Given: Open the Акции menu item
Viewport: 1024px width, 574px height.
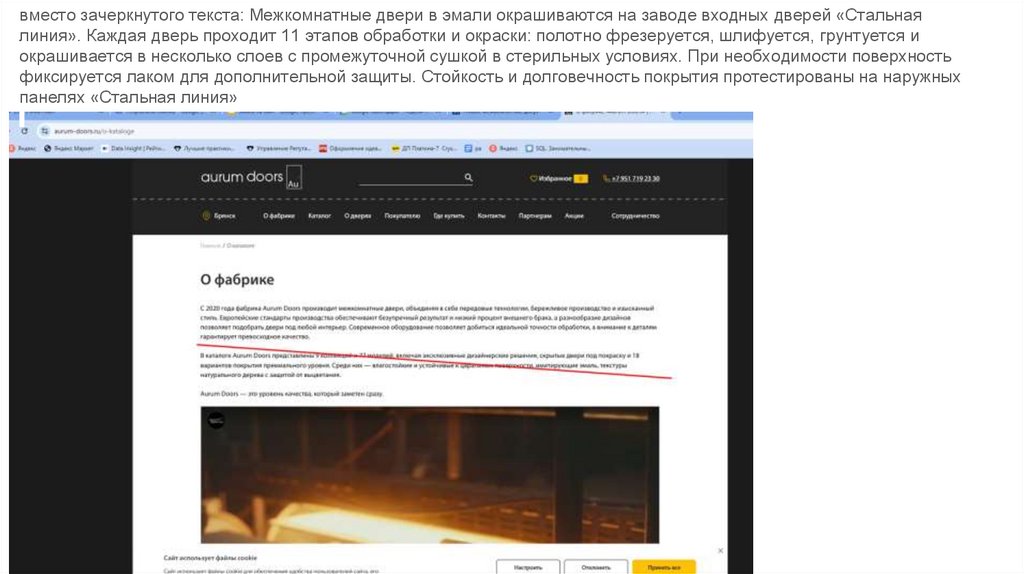Looking at the screenshot, I should (574, 215).
